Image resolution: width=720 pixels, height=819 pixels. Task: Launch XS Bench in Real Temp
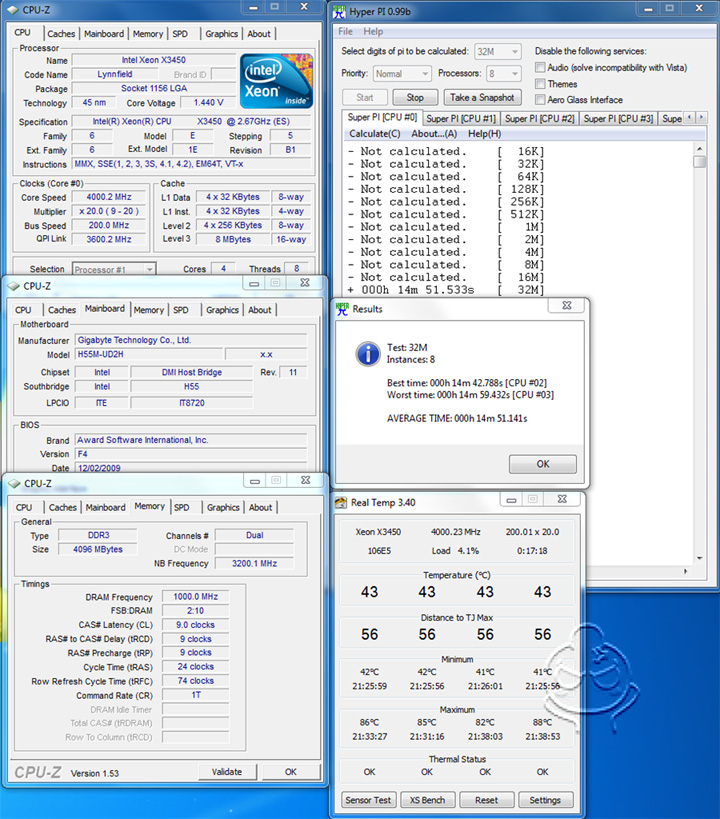pos(427,800)
